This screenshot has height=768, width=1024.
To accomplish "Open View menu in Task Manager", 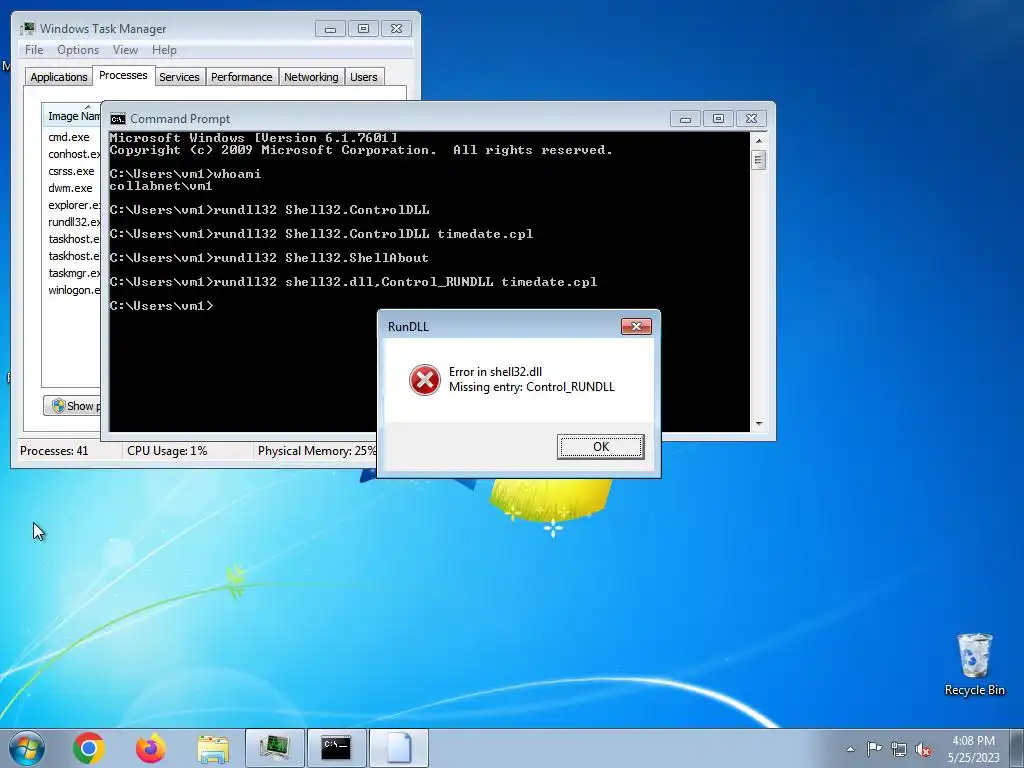I will pyautogui.click(x=125, y=50).
